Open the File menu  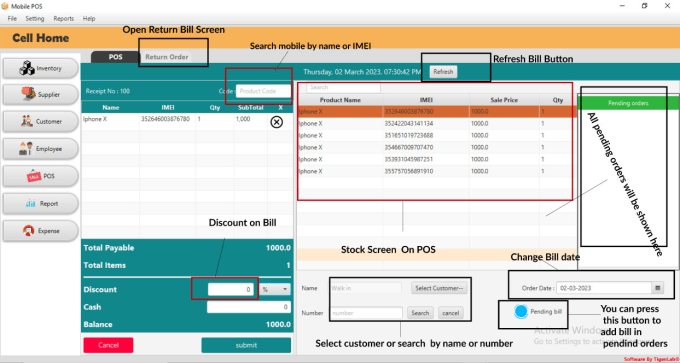click(x=12, y=19)
